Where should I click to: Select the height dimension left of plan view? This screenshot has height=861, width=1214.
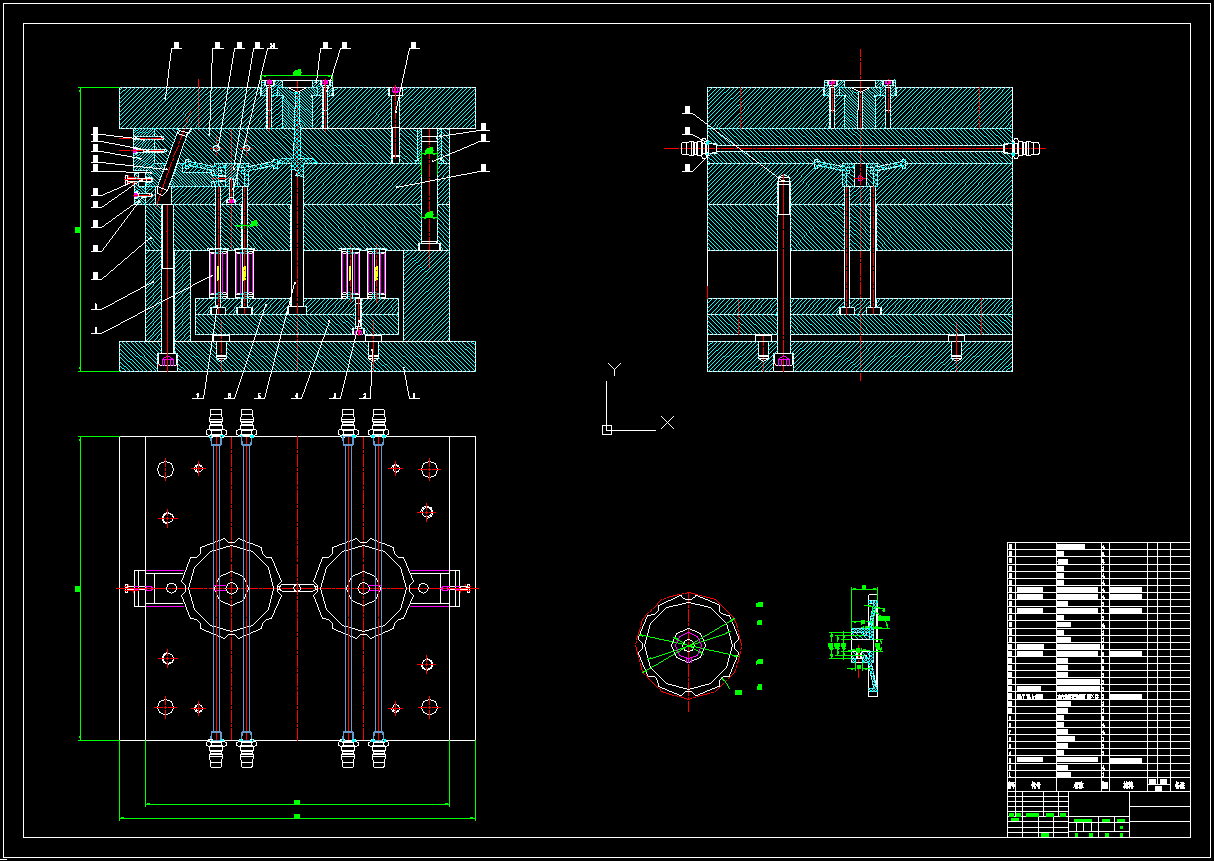coord(79,588)
